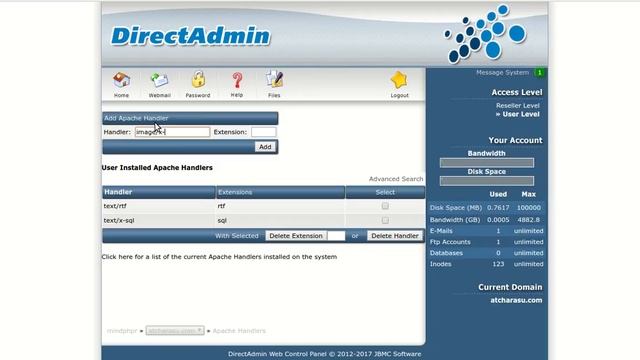This screenshot has width=640, height=360.
Task: Click the Disk Space usage bar
Action: 487,181
